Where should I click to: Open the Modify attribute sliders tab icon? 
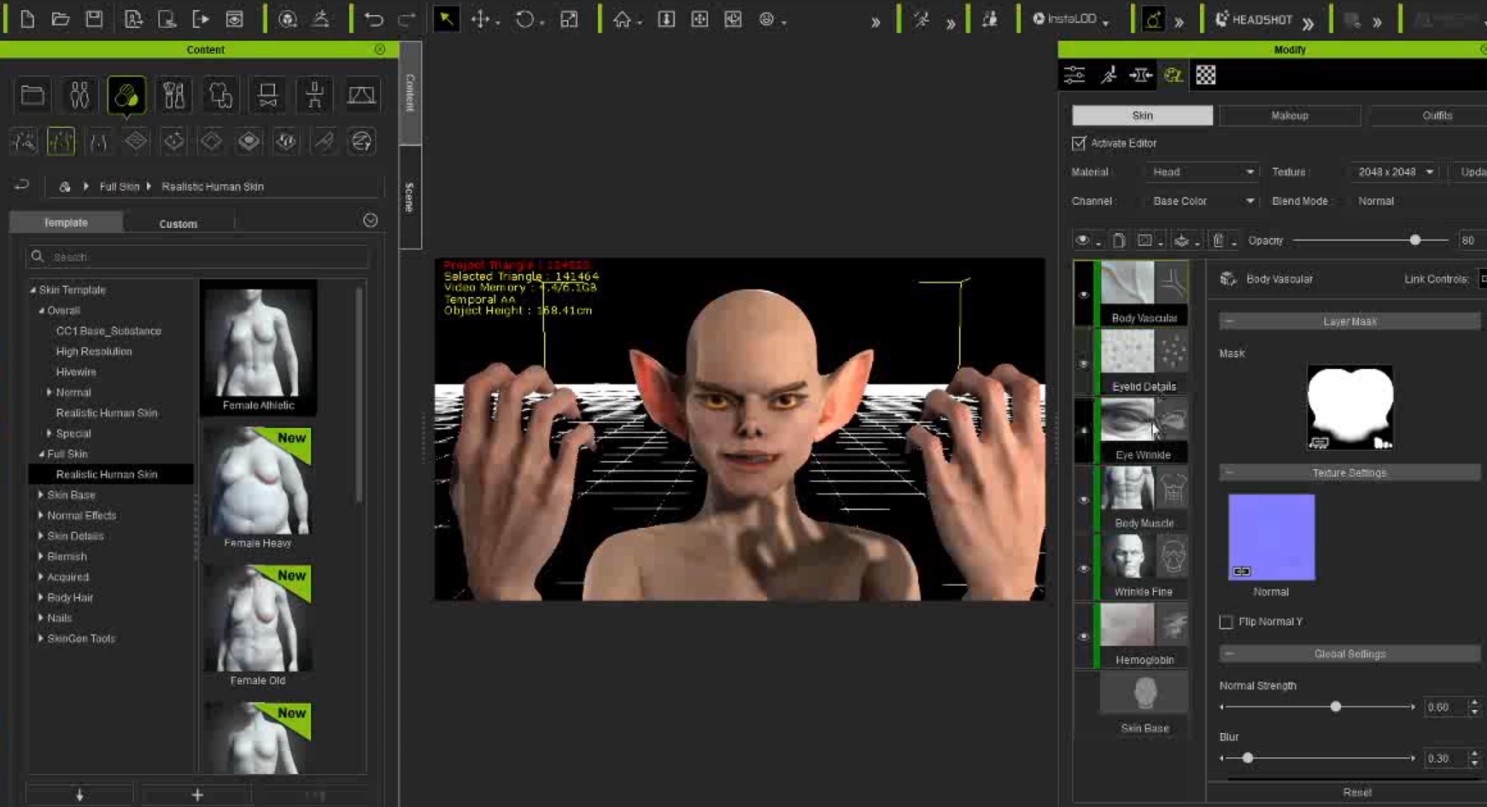tap(1075, 75)
